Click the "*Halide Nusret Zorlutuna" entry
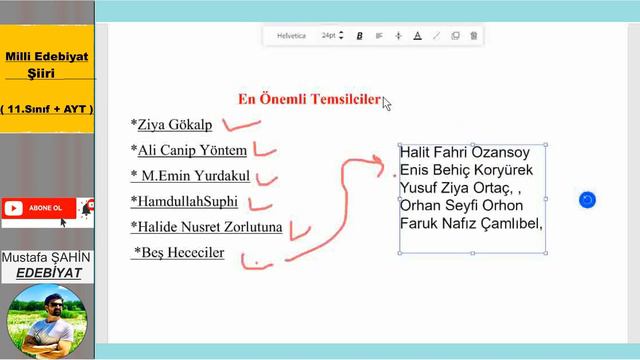The height and width of the screenshot is (360, 640). click(x=207, y=227)
